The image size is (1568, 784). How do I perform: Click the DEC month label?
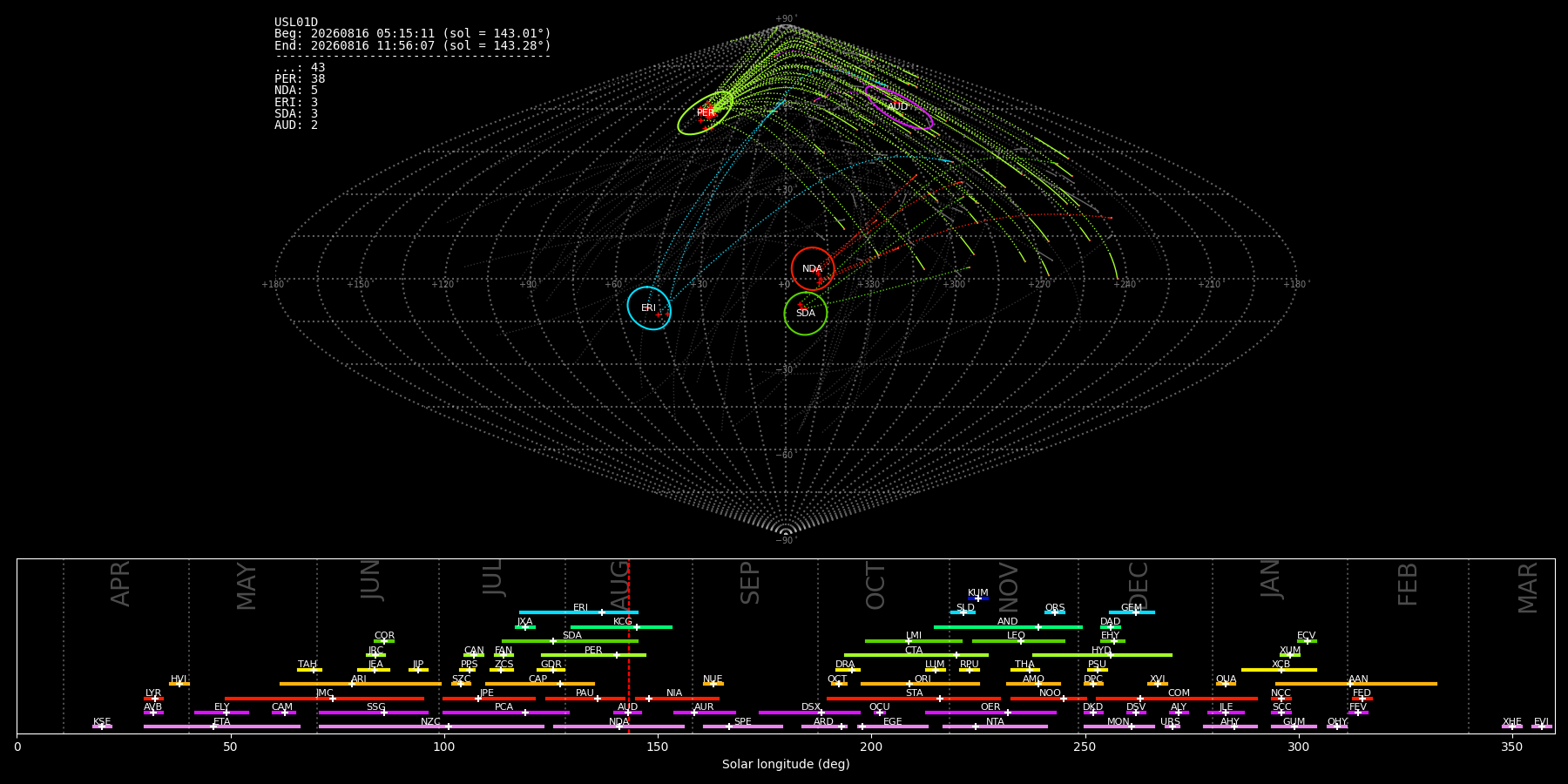tap(1139, 585)
